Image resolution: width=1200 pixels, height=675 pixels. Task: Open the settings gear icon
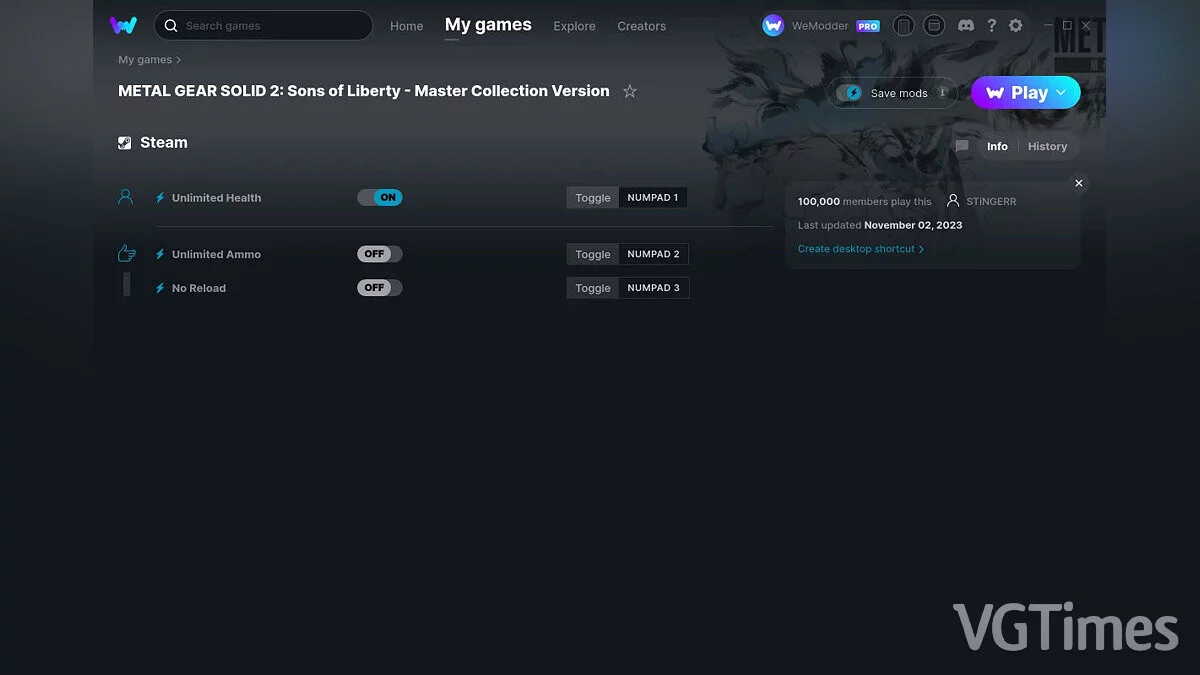[1016, 26]
